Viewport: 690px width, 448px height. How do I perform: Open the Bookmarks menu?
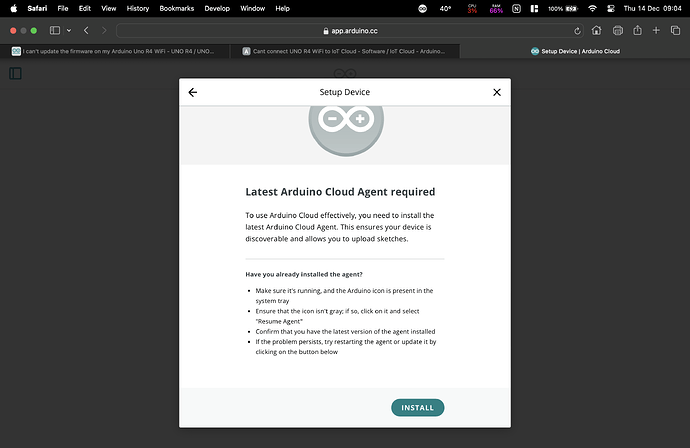pyautogui.click(x=176, y=8)
